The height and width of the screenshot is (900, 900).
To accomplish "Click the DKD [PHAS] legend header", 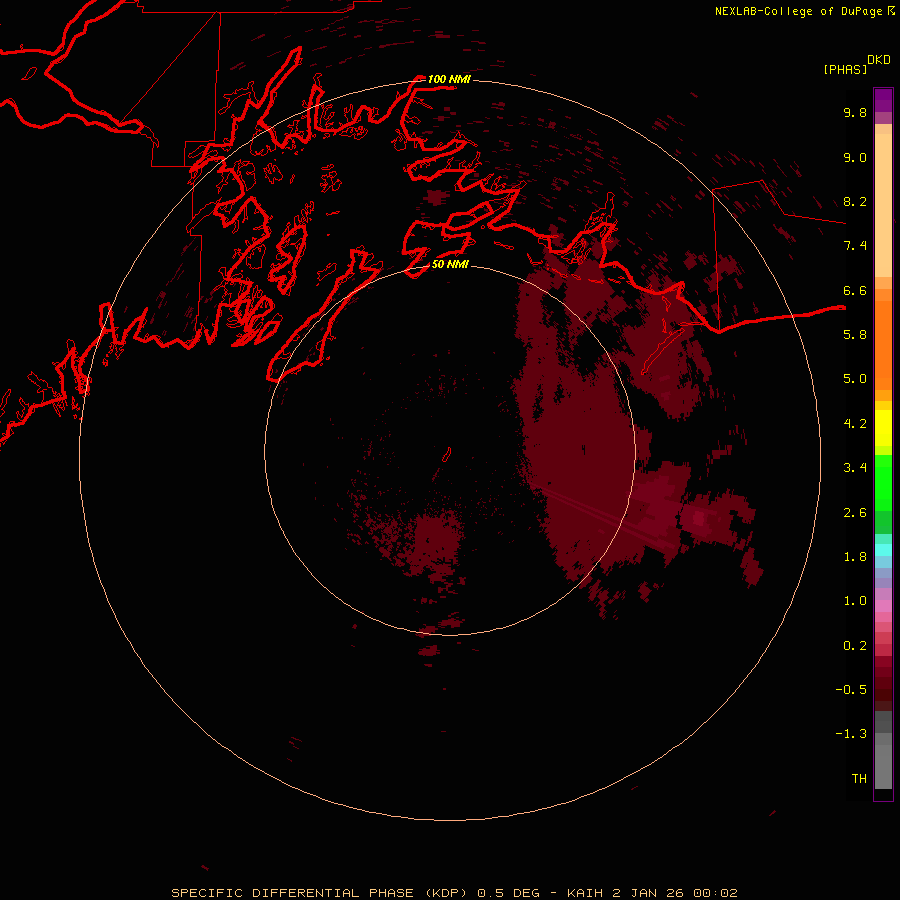I will click(x=857, y=65).
